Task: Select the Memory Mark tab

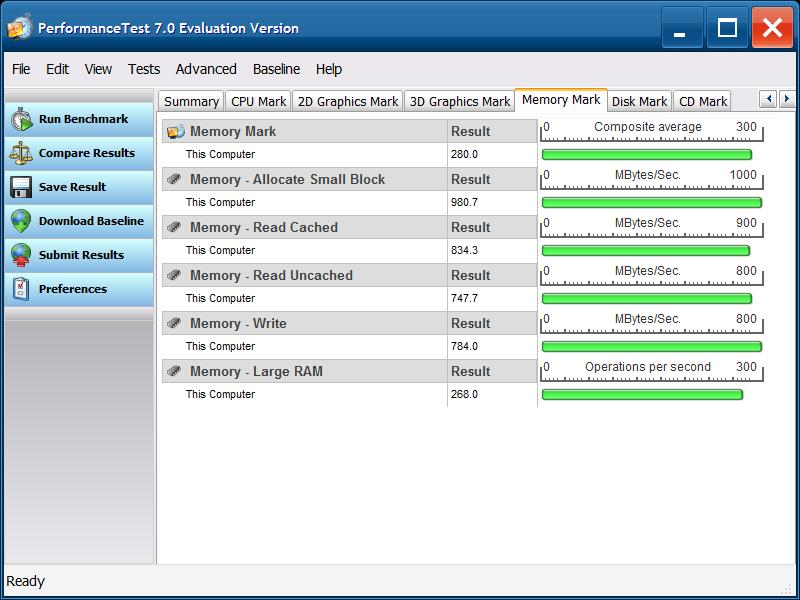Action: click(x=561, y=100)
